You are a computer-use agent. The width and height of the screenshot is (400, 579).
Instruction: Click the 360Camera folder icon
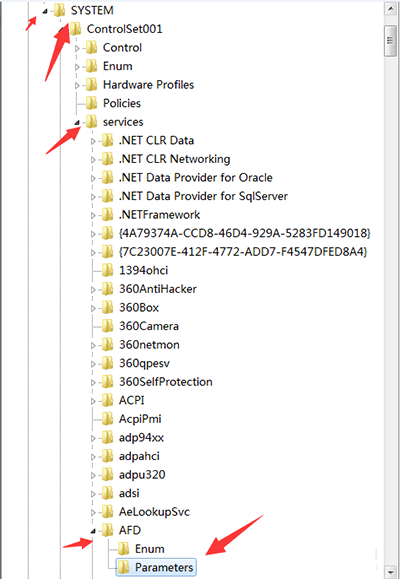point(107,326)
